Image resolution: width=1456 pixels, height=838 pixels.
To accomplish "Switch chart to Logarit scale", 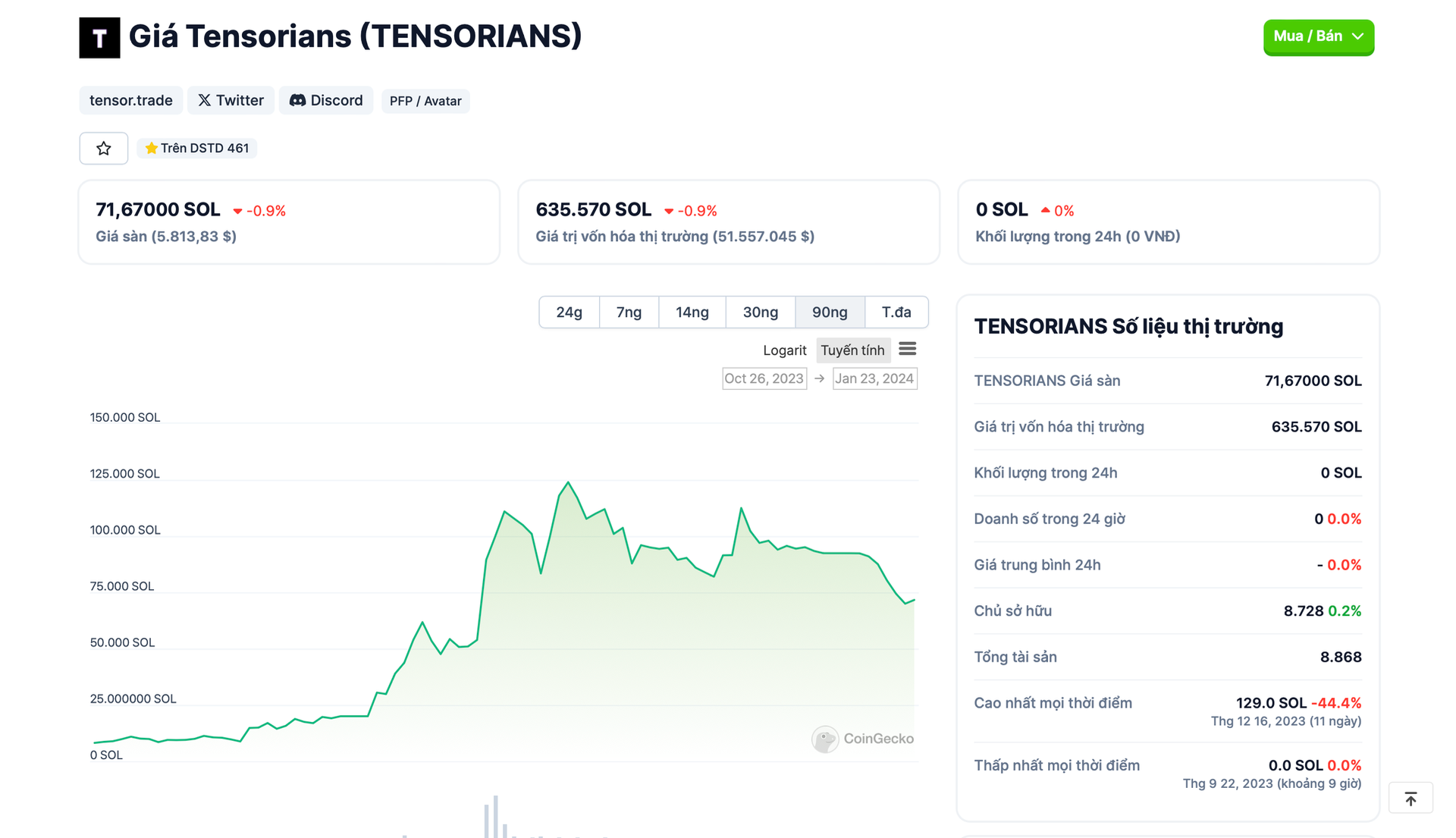I will click(785, 350).
